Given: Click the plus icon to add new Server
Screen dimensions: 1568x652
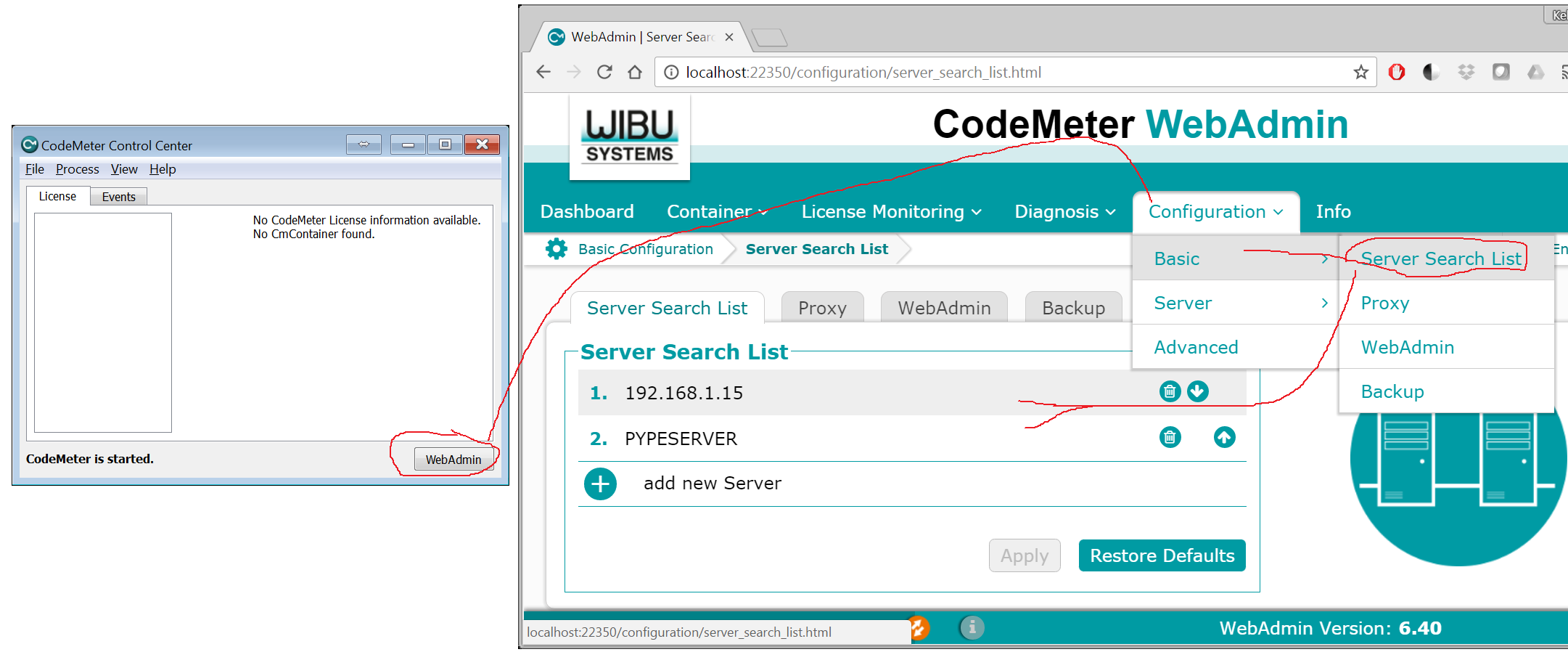Looking at the screenshot, I should tap(601, 484).
